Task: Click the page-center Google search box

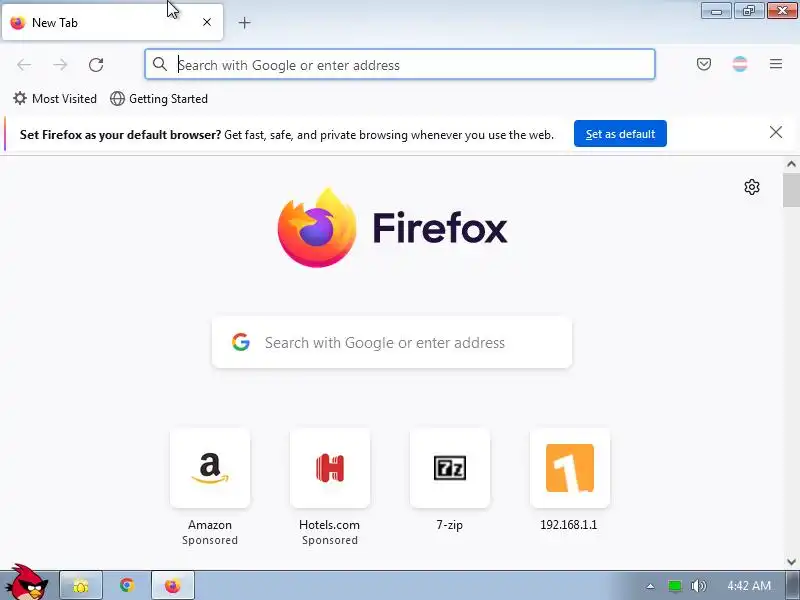Action: [x=392, y=342]
